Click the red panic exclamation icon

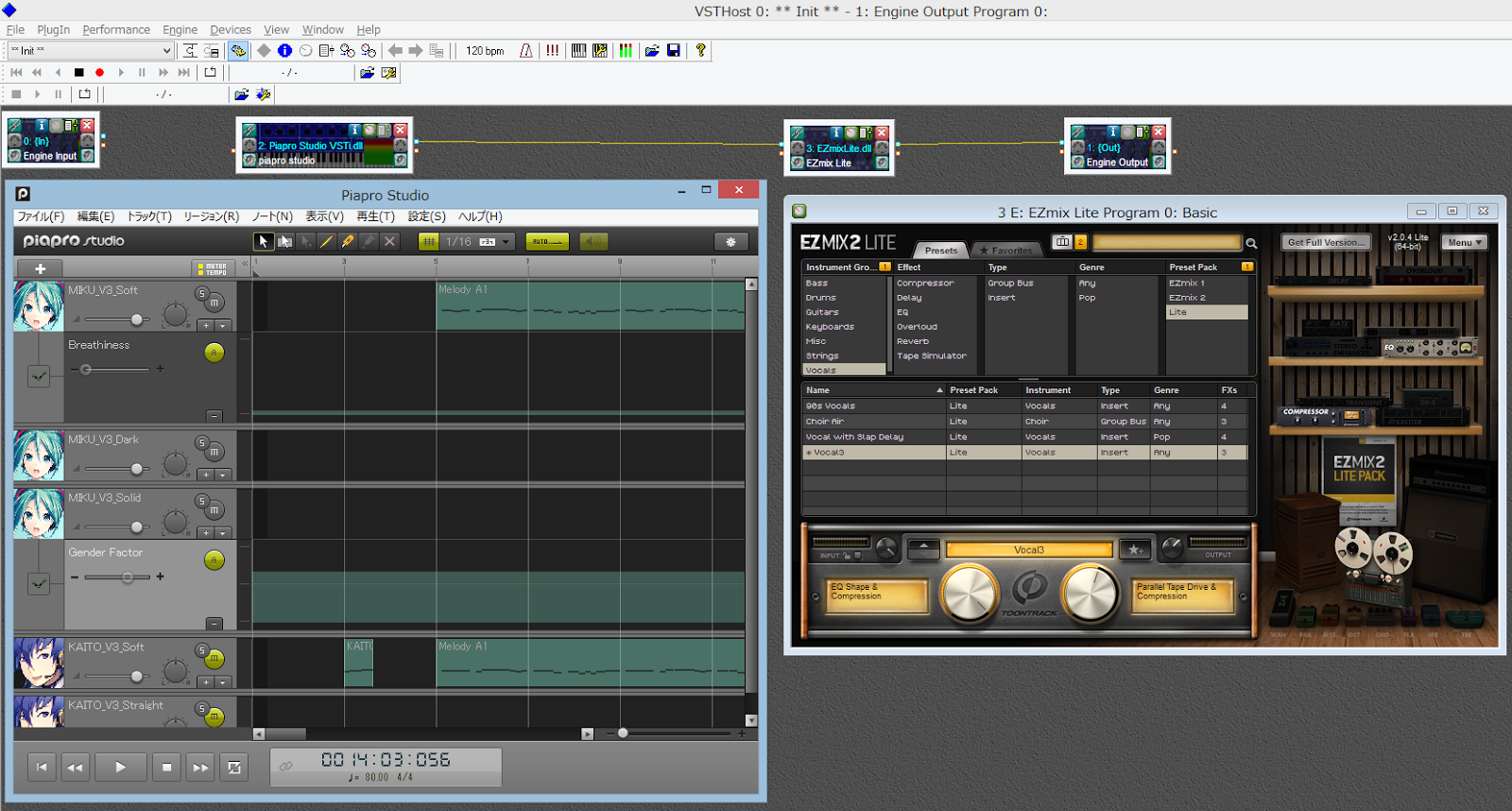[x=552, y=50]
